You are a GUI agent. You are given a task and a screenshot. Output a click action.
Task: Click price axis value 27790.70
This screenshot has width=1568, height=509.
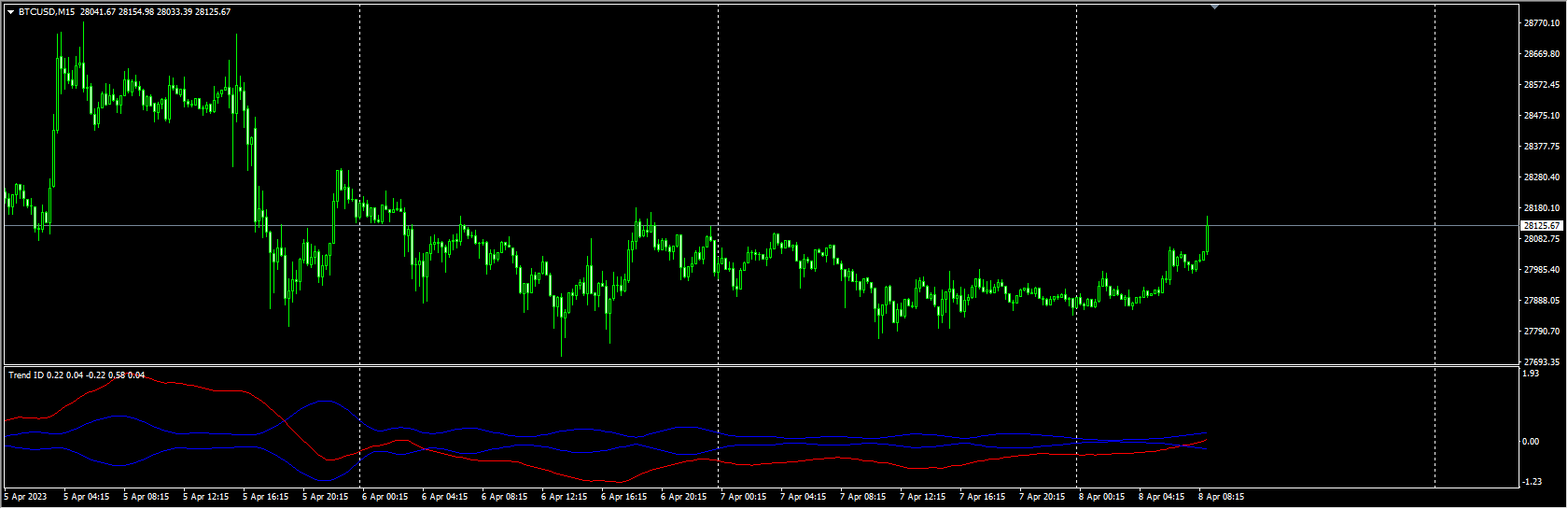point(1541,332)
